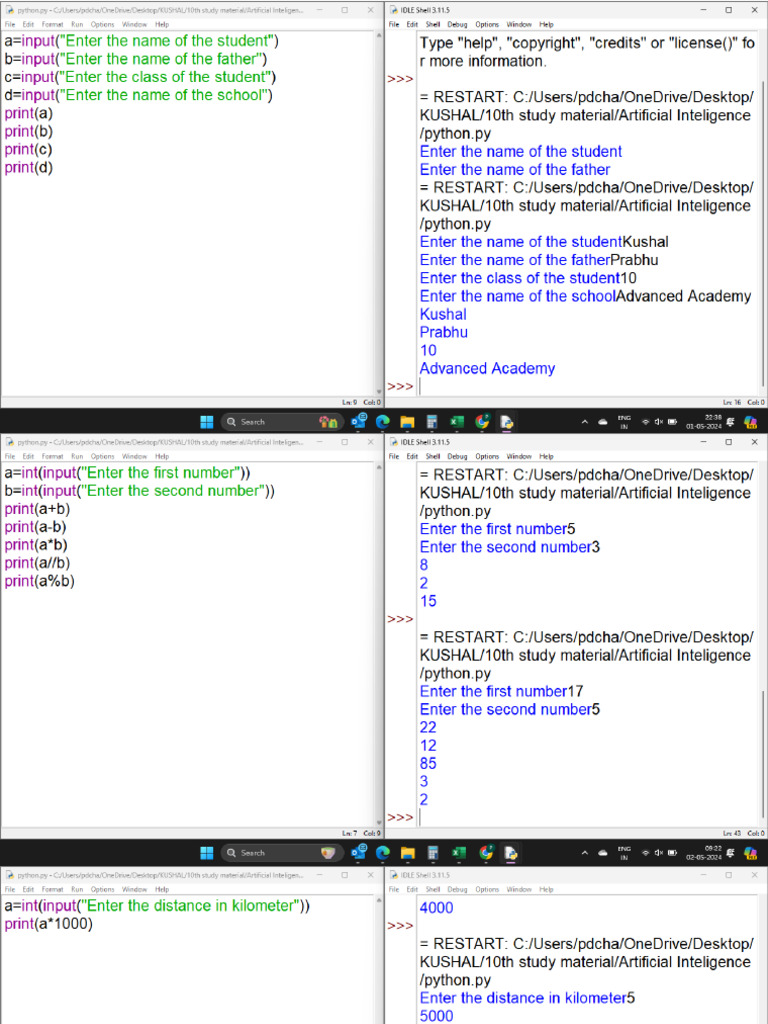Open Run menu in editor with student name inputs

click(x=77, y=24)
